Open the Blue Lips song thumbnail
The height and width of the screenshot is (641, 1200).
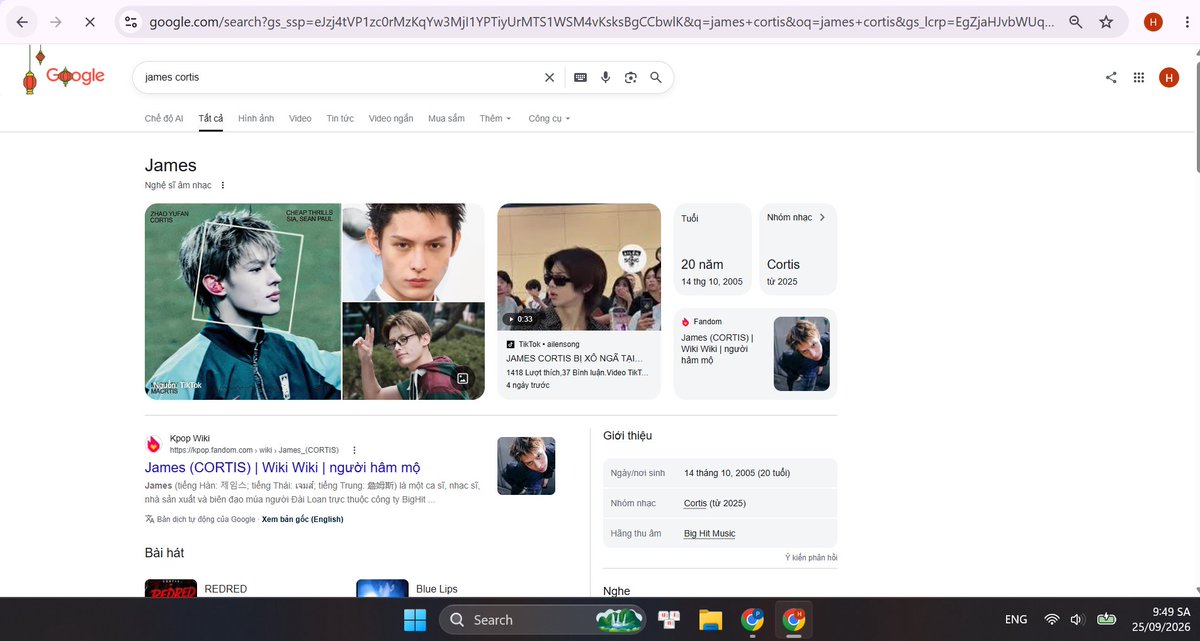coord(382,589)
